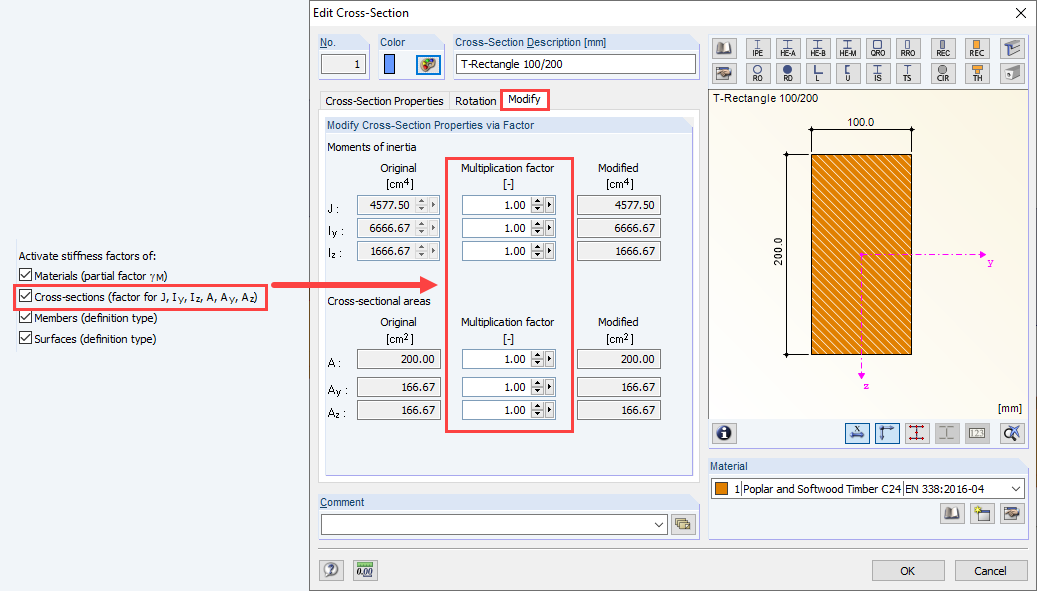Choose the gray REC rectangle section icon

point(943,48)
